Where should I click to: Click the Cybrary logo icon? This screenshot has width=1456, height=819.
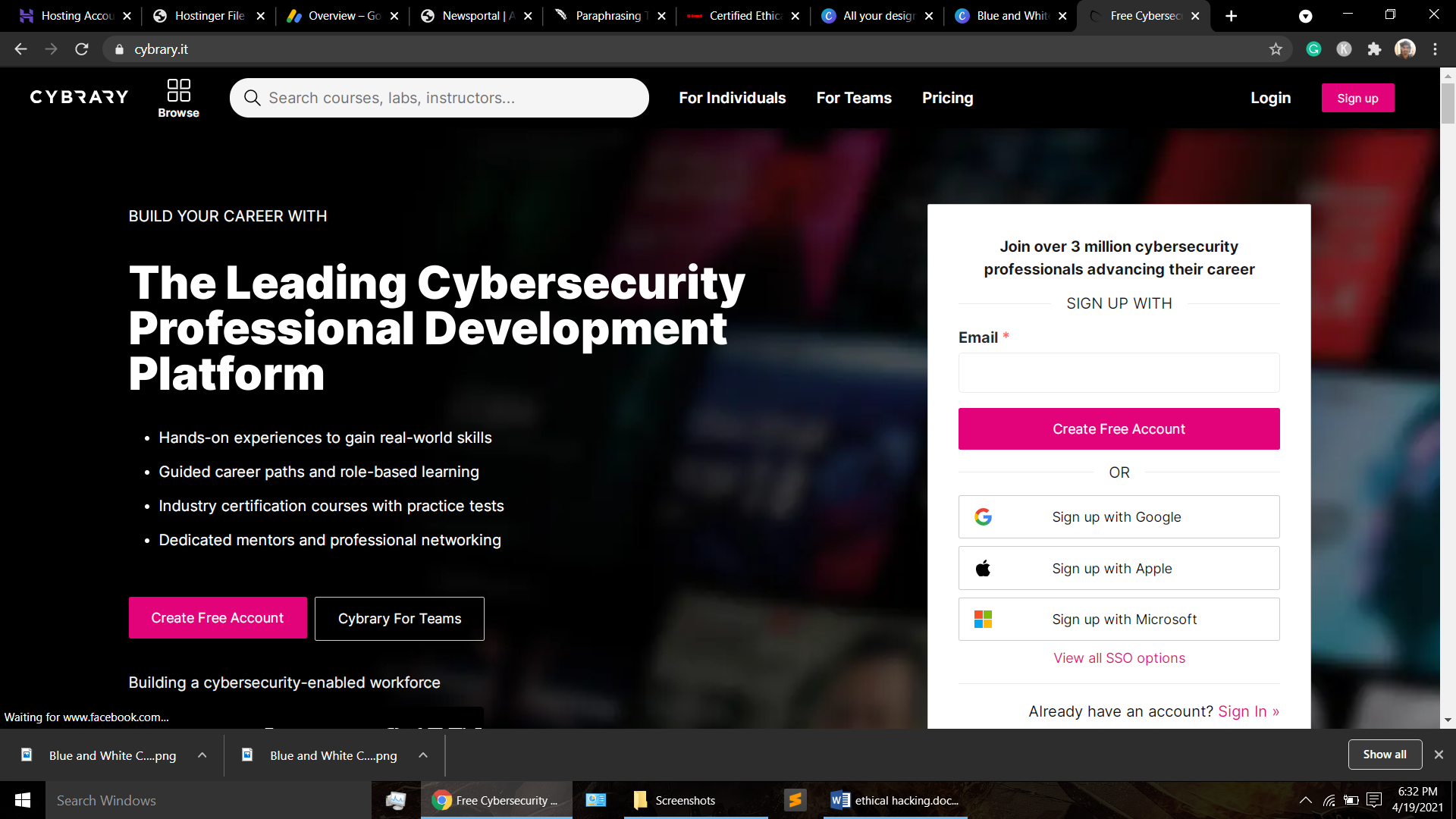[x=79, y=97]
